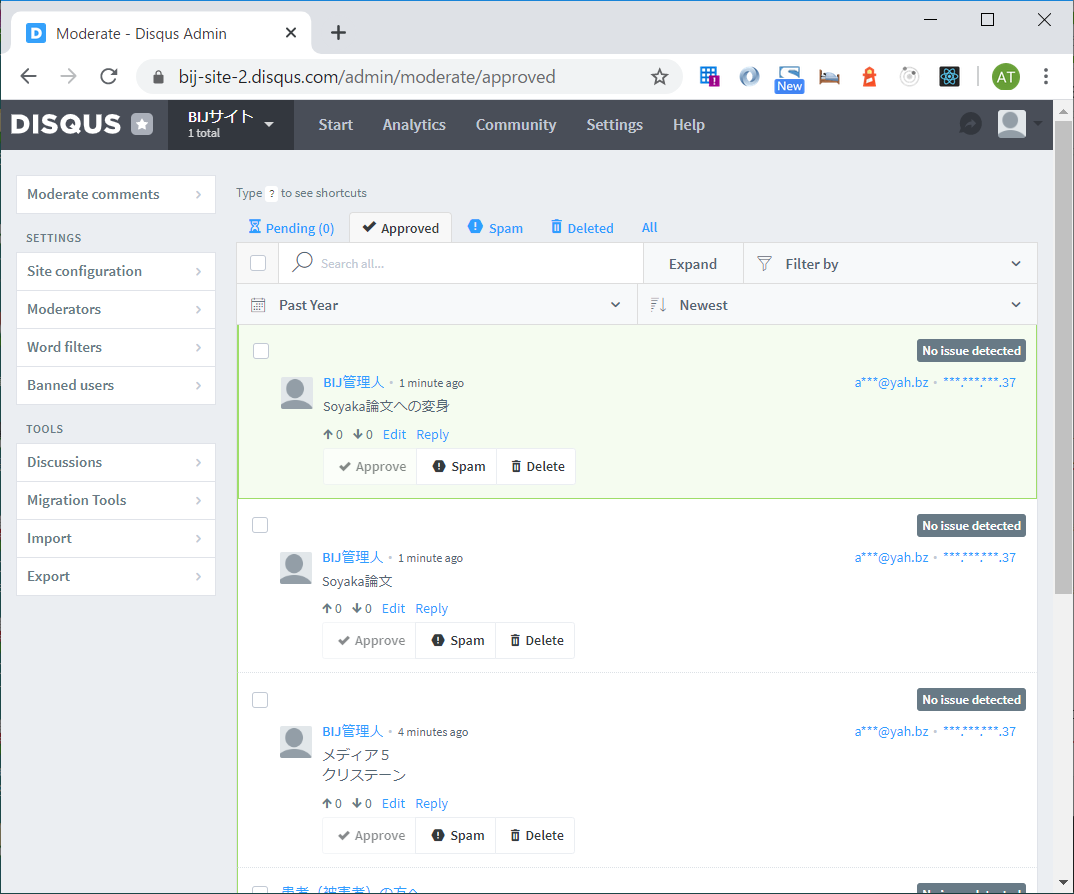1074x894 pixels.
Task: Click the Disqus logo in header
Action: click(66, 124)
